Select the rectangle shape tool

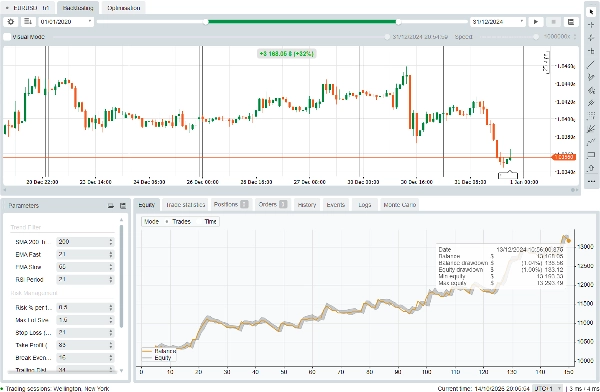click(591, 155)
